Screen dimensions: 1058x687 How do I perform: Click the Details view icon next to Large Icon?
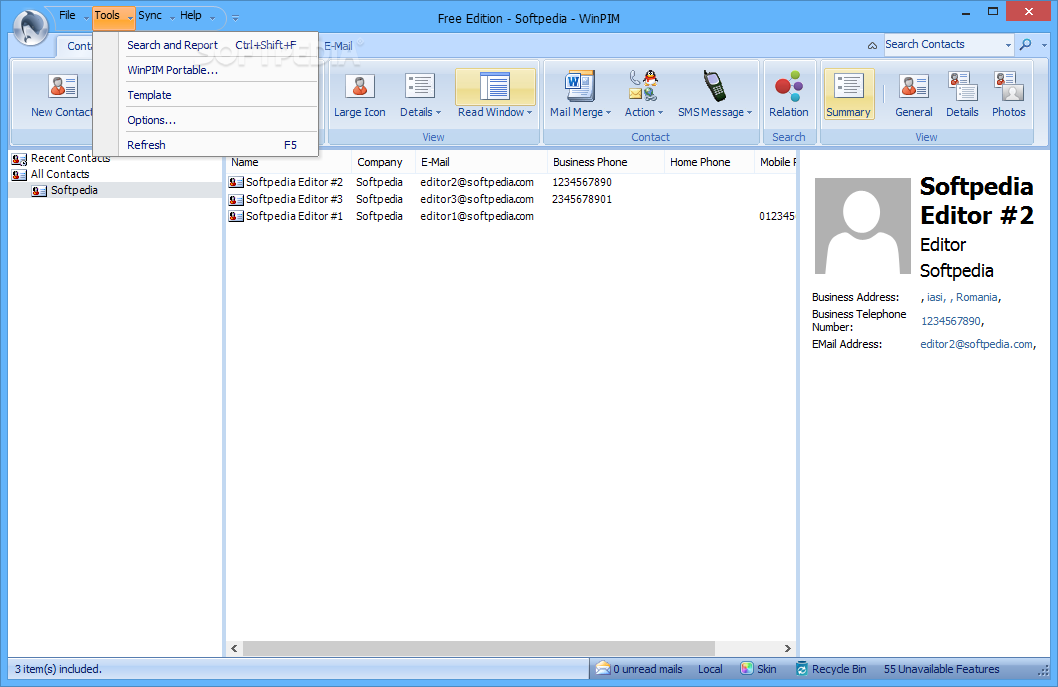tap(419, 86)
